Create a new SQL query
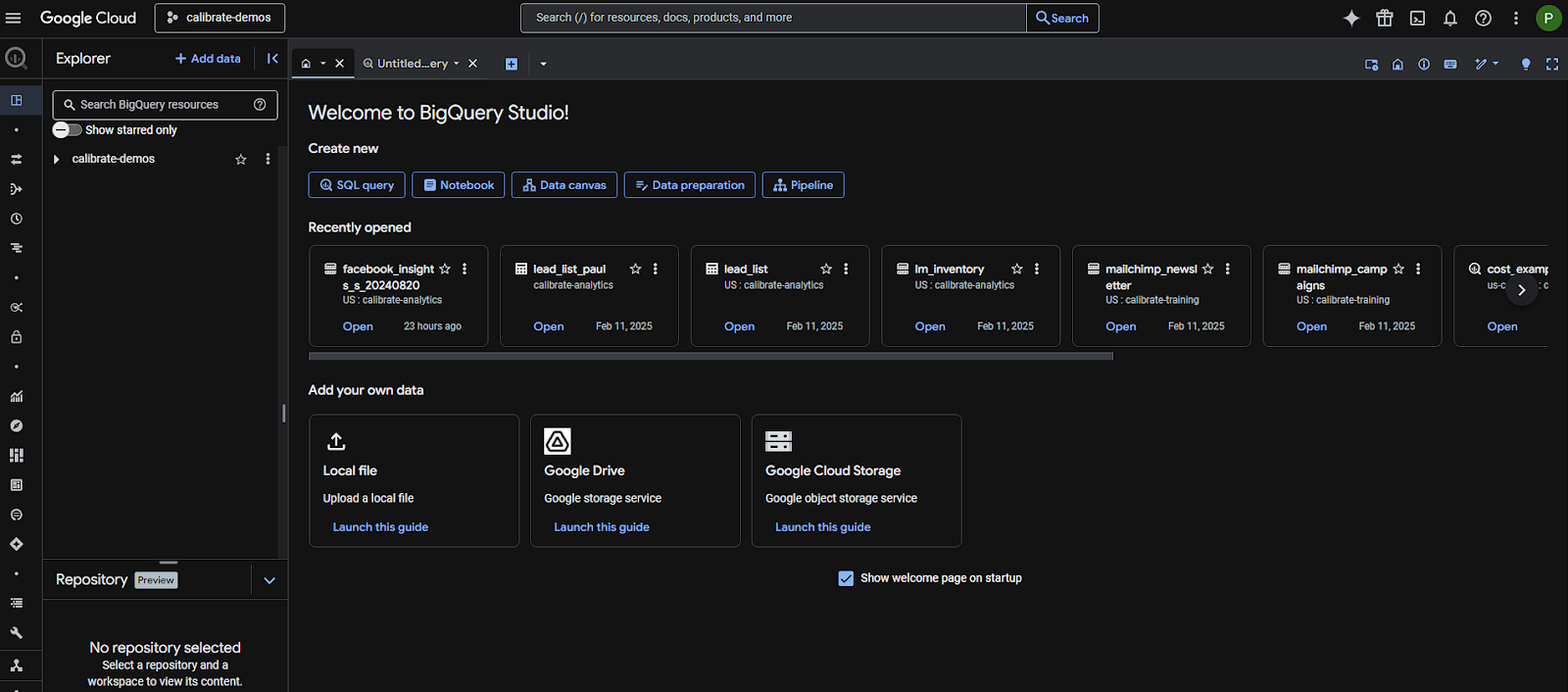This screenshot has height=692, width=1568. [x=357, y=185]
